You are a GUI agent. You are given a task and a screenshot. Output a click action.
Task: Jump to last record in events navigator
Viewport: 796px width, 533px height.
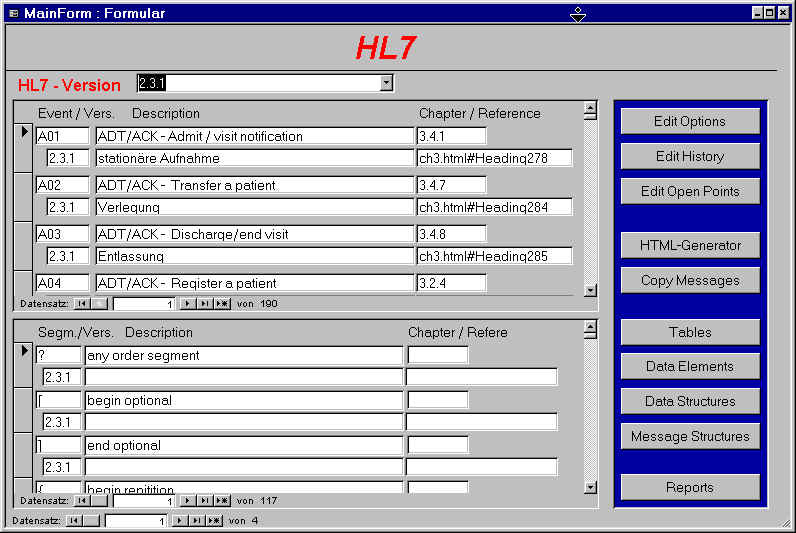(x=204, y=303)
